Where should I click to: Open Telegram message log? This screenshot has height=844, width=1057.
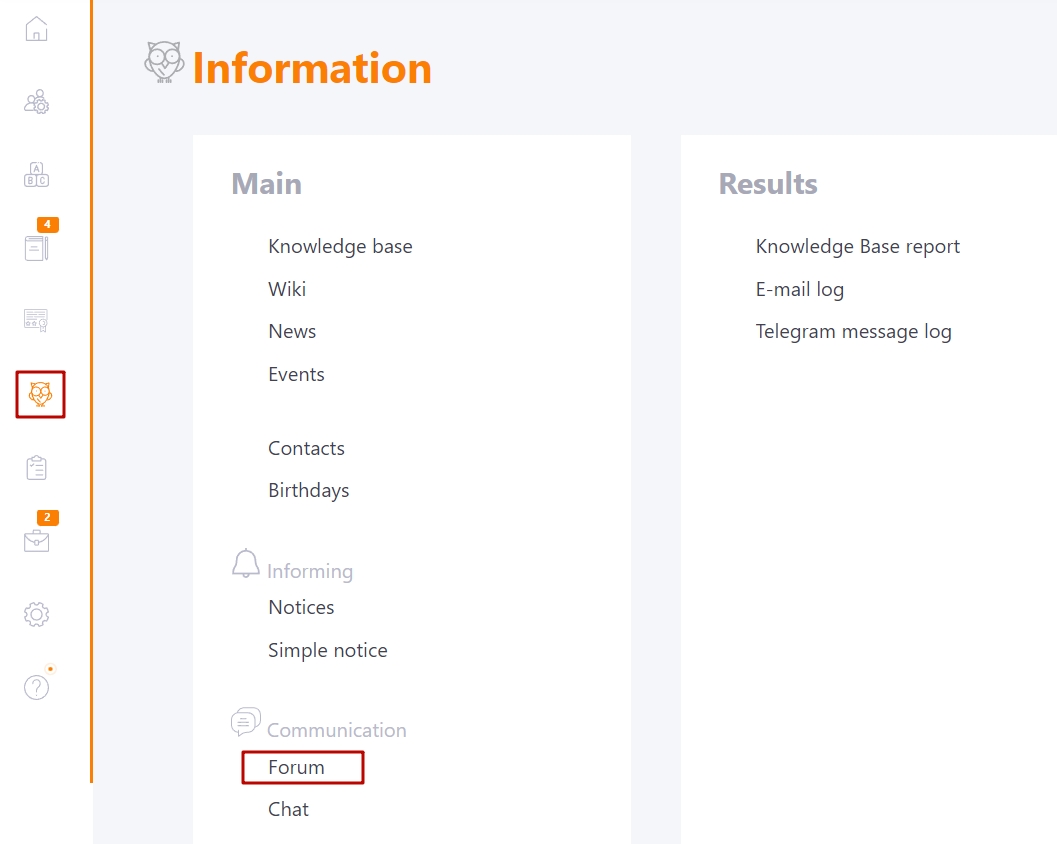pyautogui.click(x=853, y=332)
